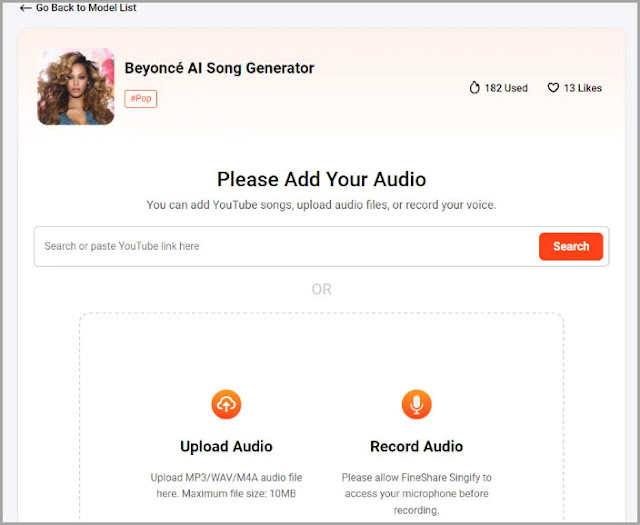Click 'Please Add Your Audio' heading

click(322, 179)
